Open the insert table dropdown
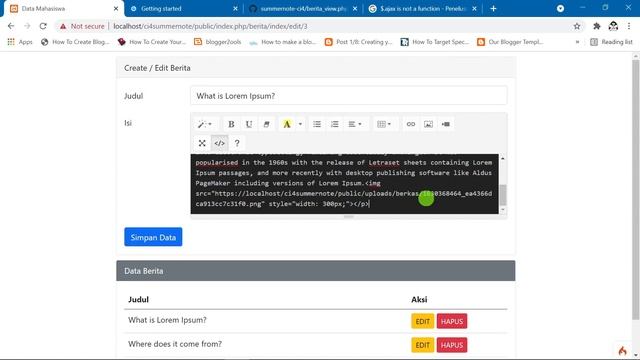 pos(384,124)
